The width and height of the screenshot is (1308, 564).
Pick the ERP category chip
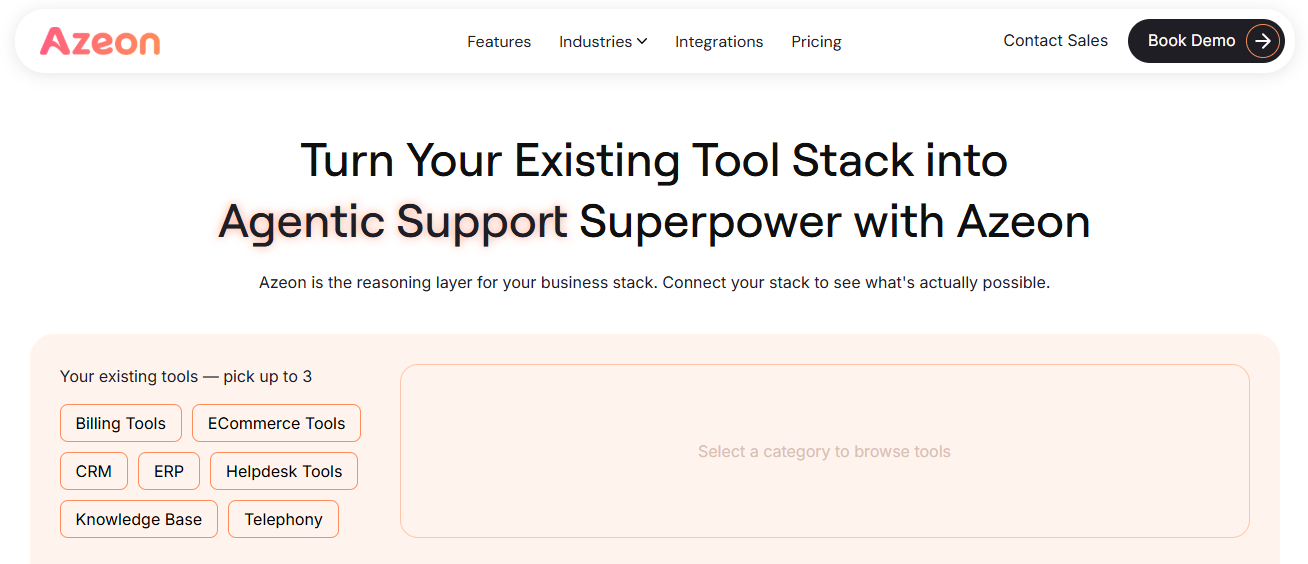[169, 471]
